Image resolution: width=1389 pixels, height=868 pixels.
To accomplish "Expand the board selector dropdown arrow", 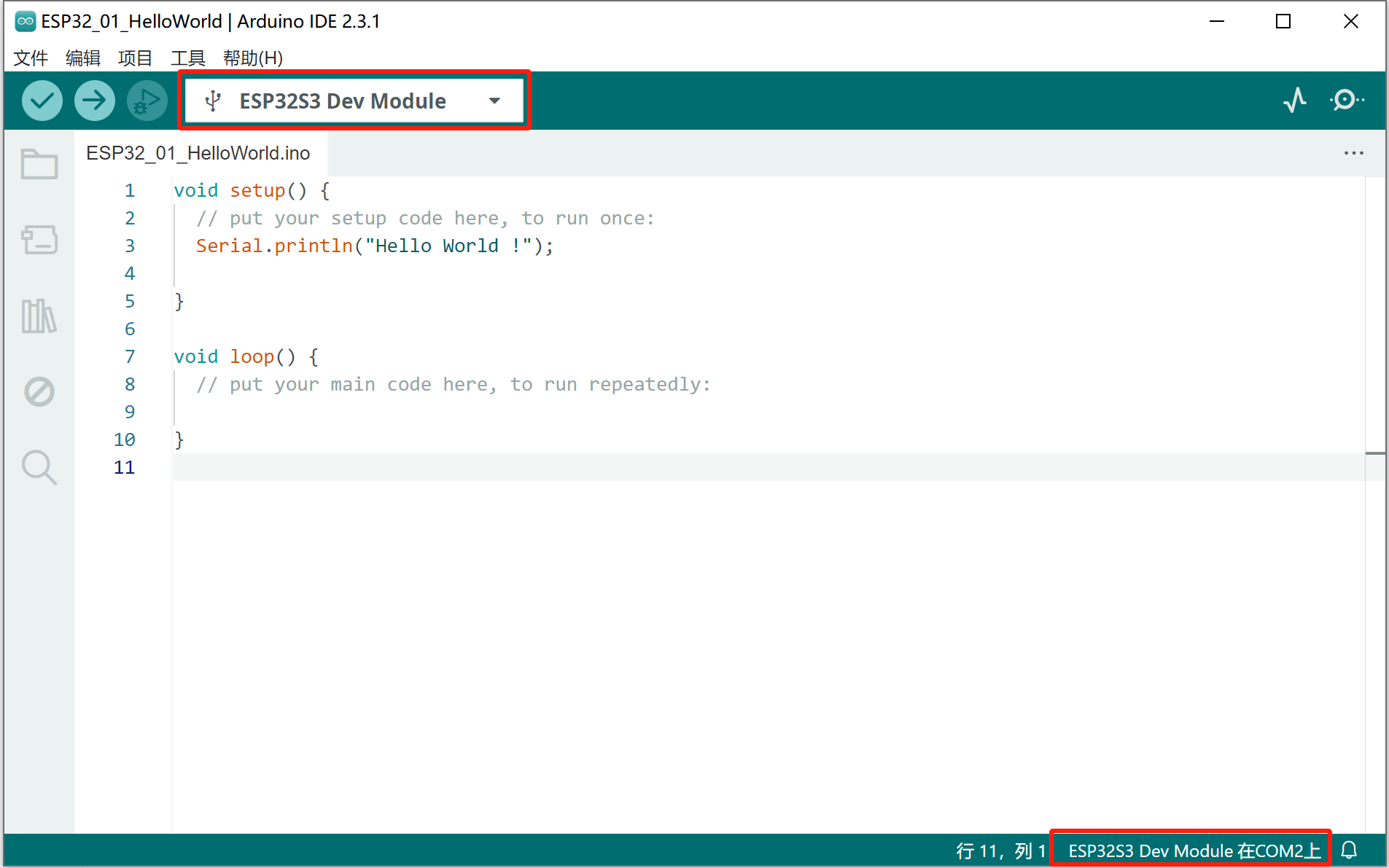I will pyautogui.click(x=494, y=101).
